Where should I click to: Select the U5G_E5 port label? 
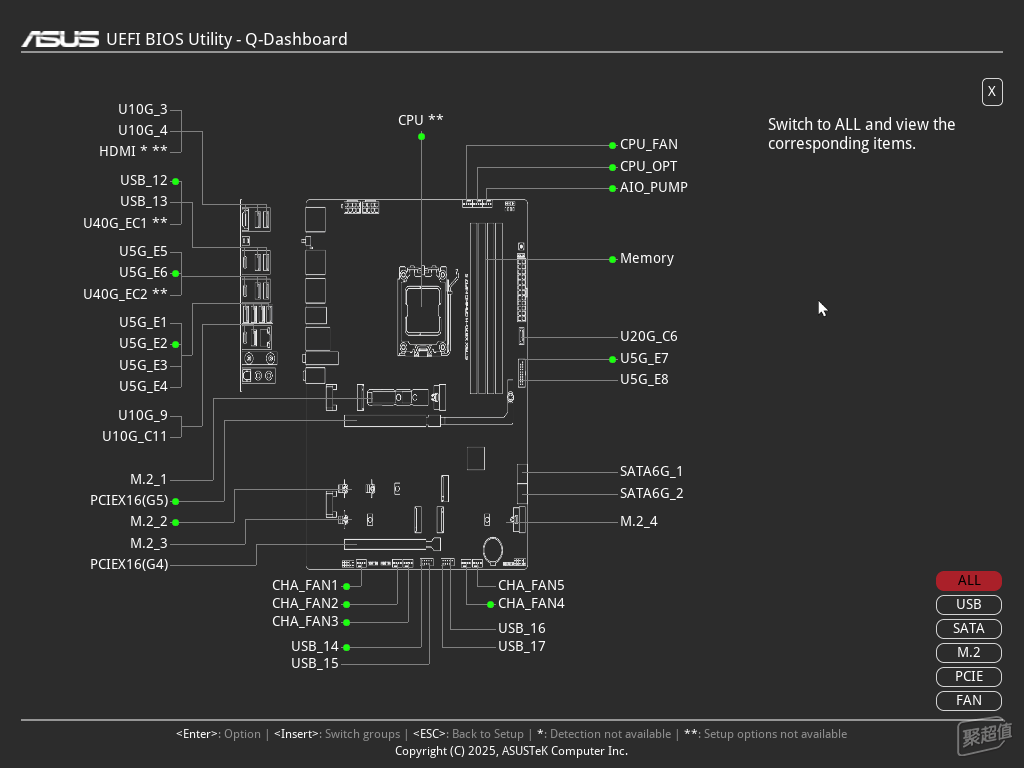click(143, 251)
